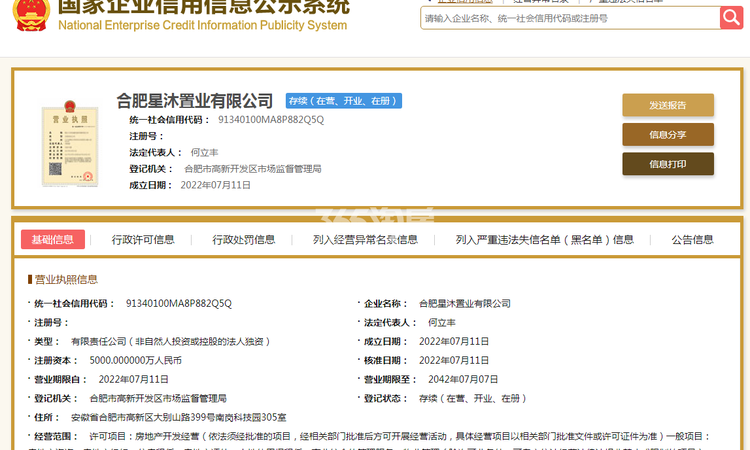Open the 行政处罚信息 tab
The image size is (750, 450).
[243, 240]
